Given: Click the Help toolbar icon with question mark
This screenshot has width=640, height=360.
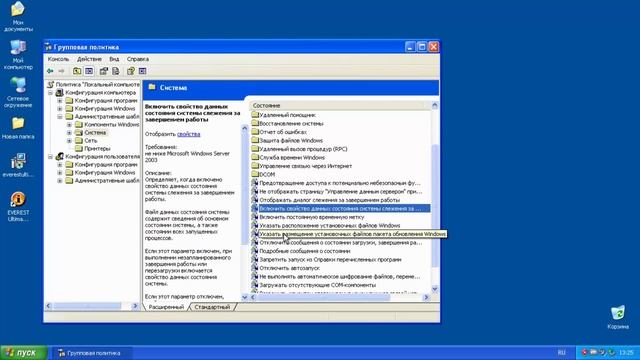Looking at the screenshot, I should tap(131, 71).
